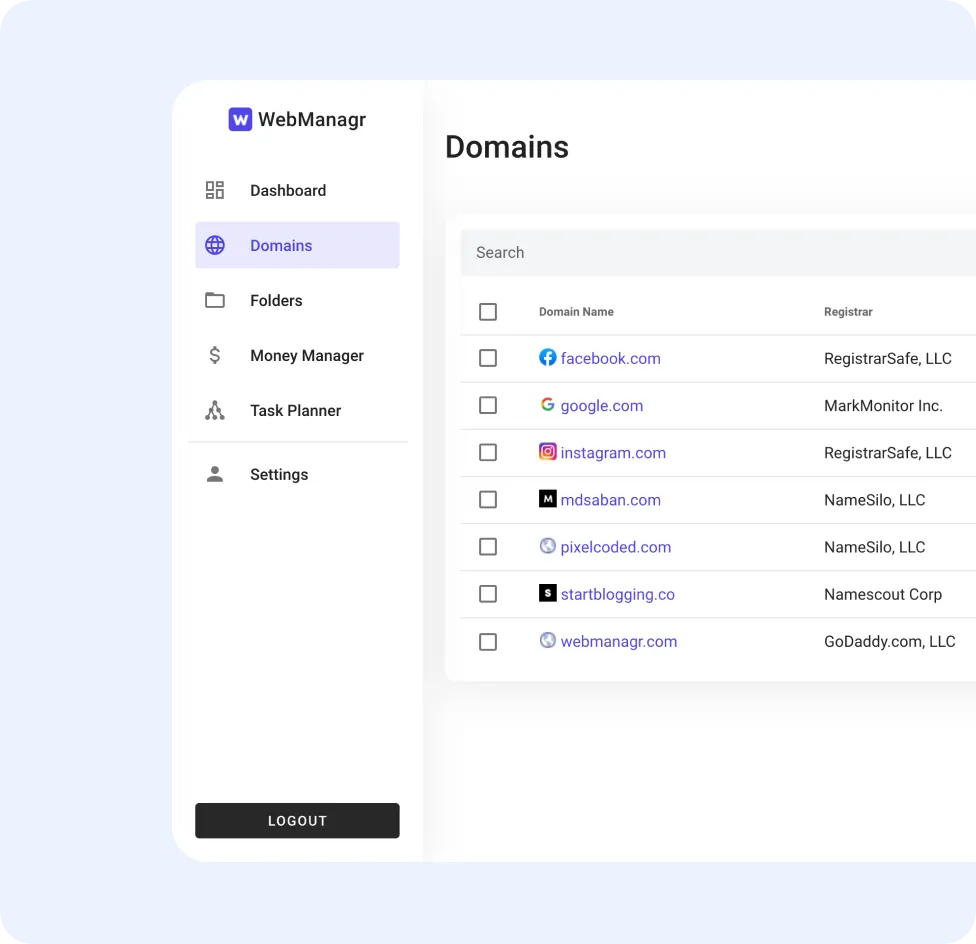
Task: Open the mdsaban.com domain link
Action: (x=610, y=499)
